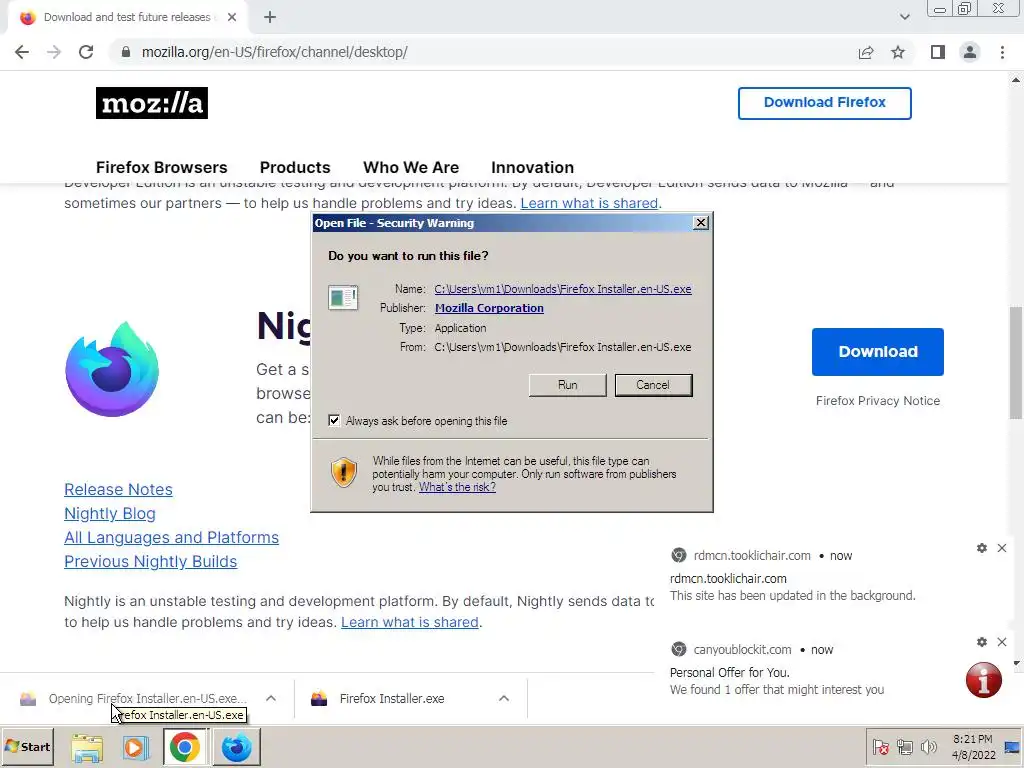Image resolution: width=1024 pixels, height=768 pixels.
Task: Expand options for Firefox Installer.en-US.exe download
Action: coord(271,698)
